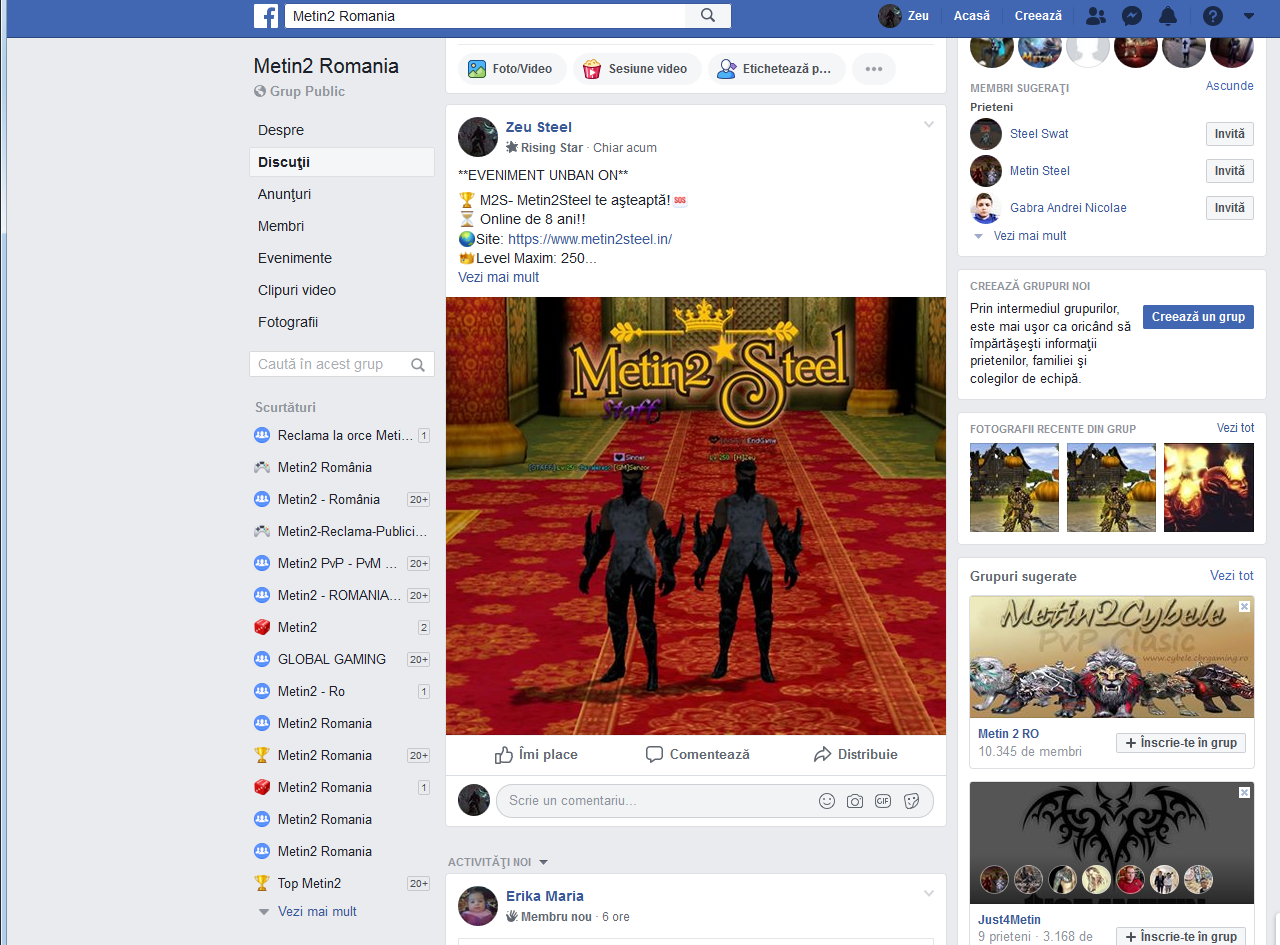Expand suggested members Vezi mai mult

[1030, 236]
